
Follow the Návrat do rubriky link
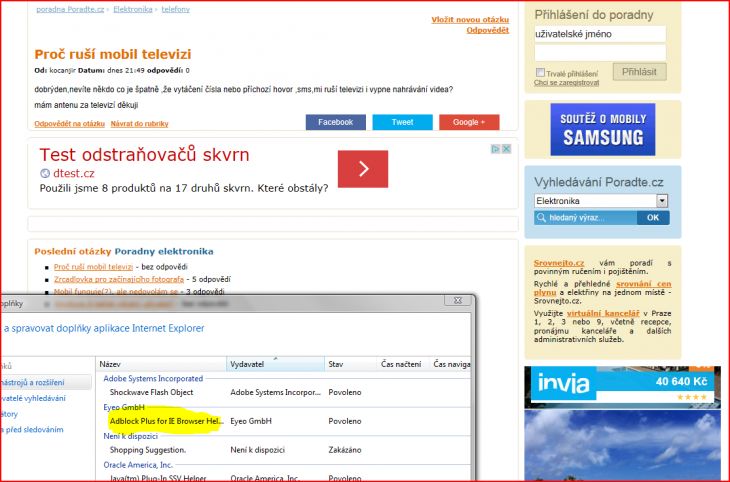[139, 123]
